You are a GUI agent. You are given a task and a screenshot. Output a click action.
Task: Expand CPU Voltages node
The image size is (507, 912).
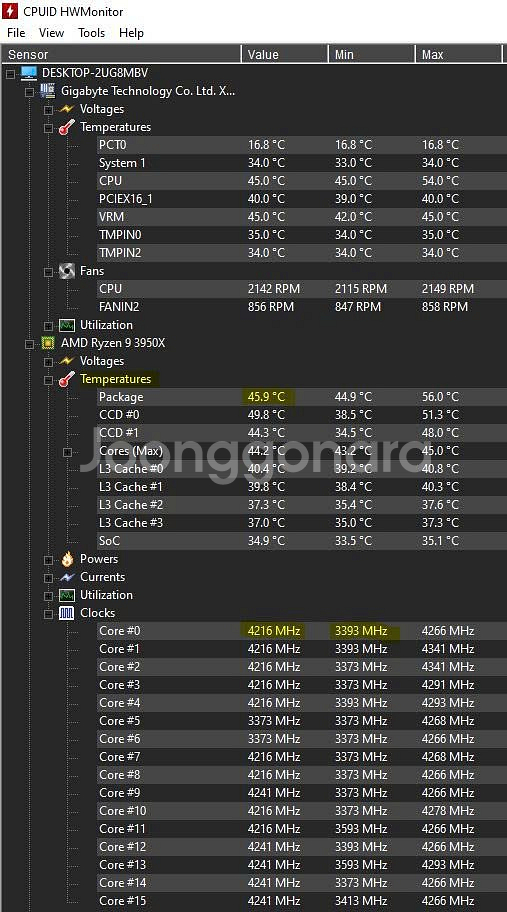tap(48, 361)
